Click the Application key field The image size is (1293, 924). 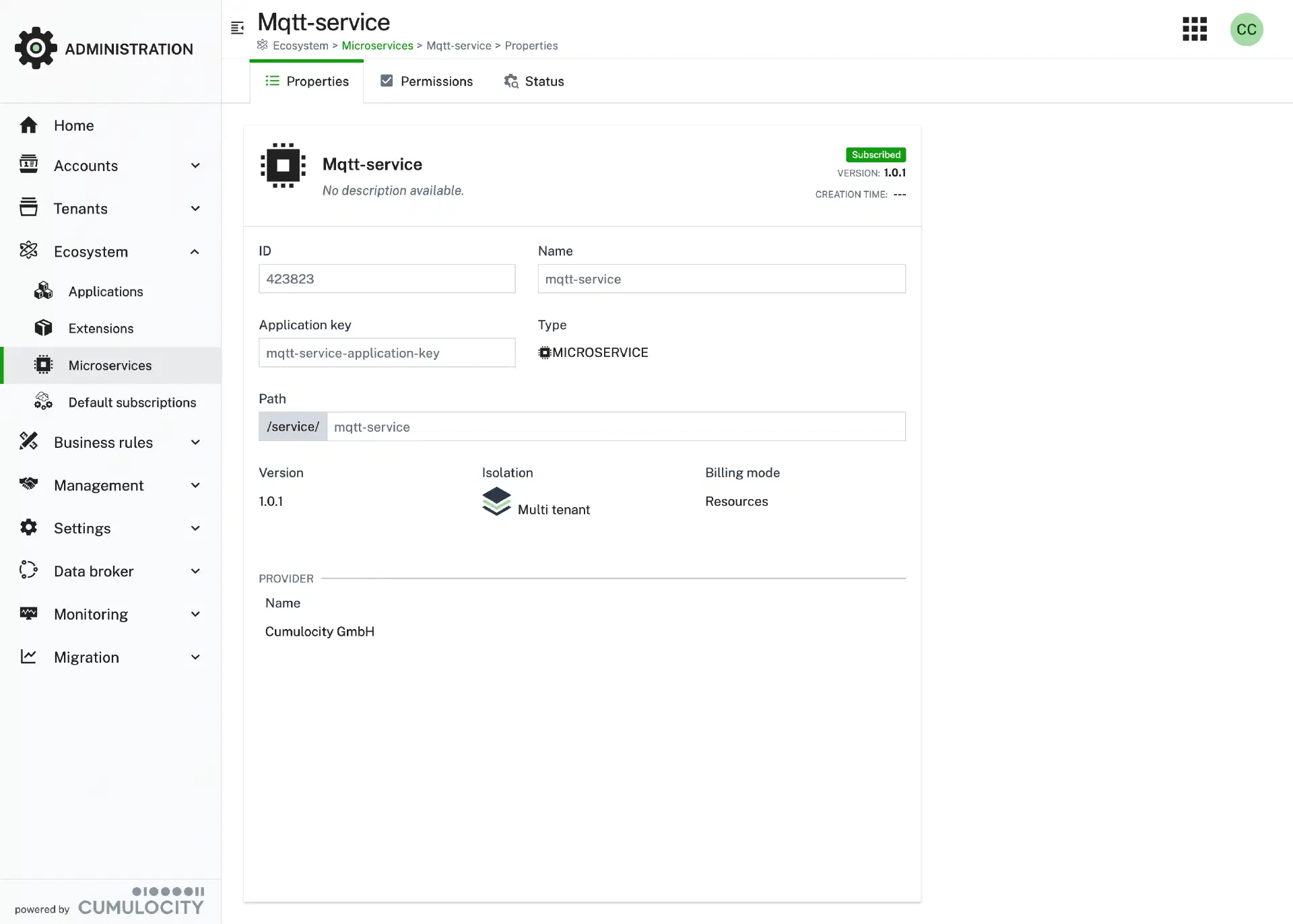coord(387,353)
